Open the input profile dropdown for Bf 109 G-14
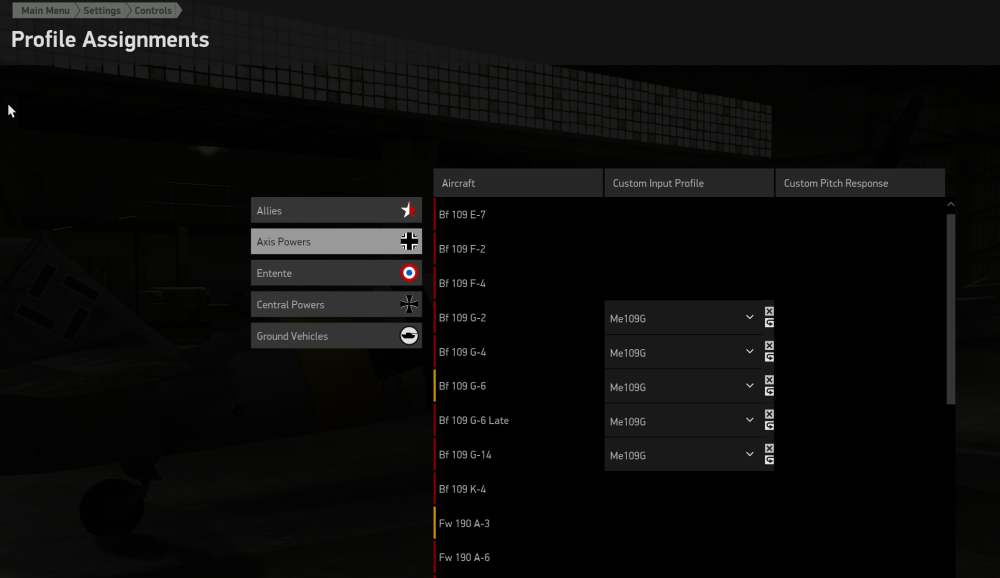1000x578 pixels. [x=683, y=455]
